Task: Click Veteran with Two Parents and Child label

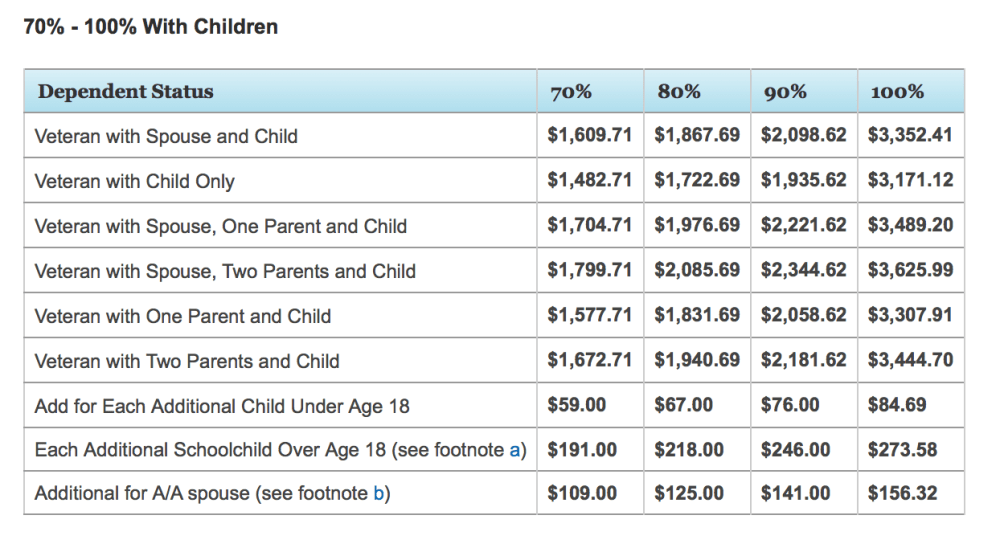Action: (186, 361)
